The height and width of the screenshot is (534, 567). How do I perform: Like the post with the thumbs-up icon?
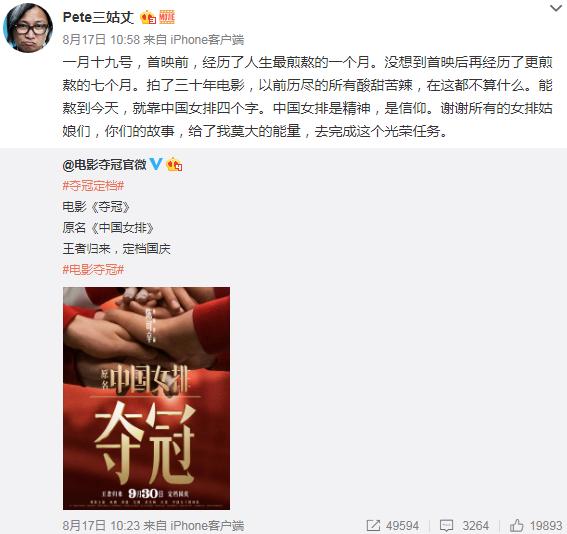pos(516,525)
